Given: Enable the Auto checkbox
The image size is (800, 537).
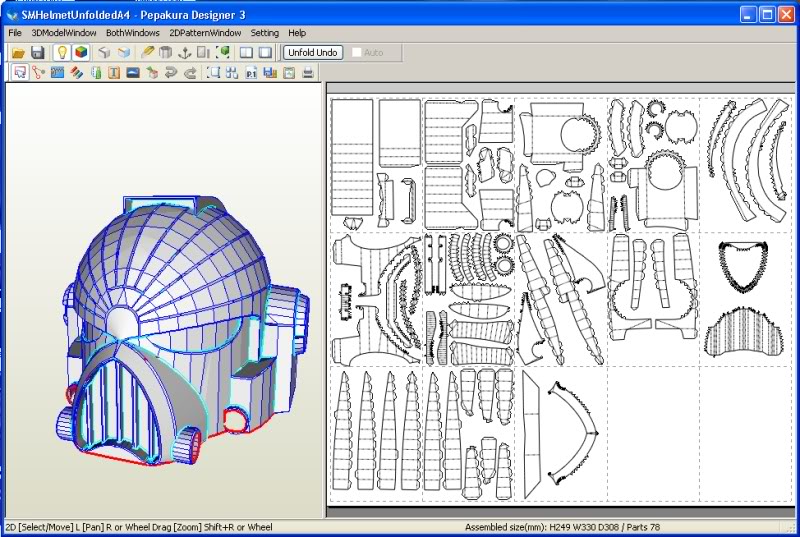Looking at the screenshot, I should 357,52.
